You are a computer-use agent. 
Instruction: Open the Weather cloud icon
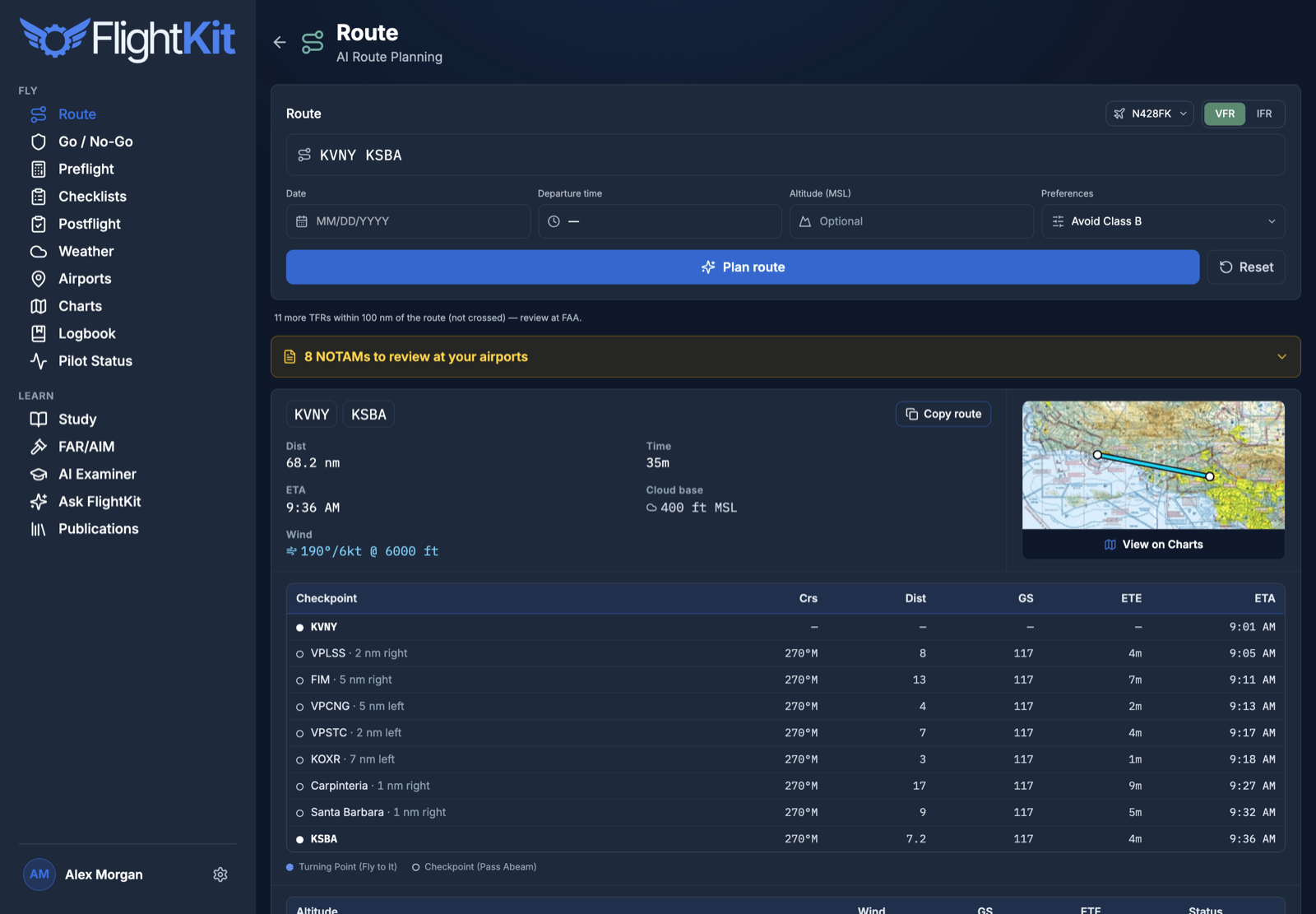tap(39, 252)
